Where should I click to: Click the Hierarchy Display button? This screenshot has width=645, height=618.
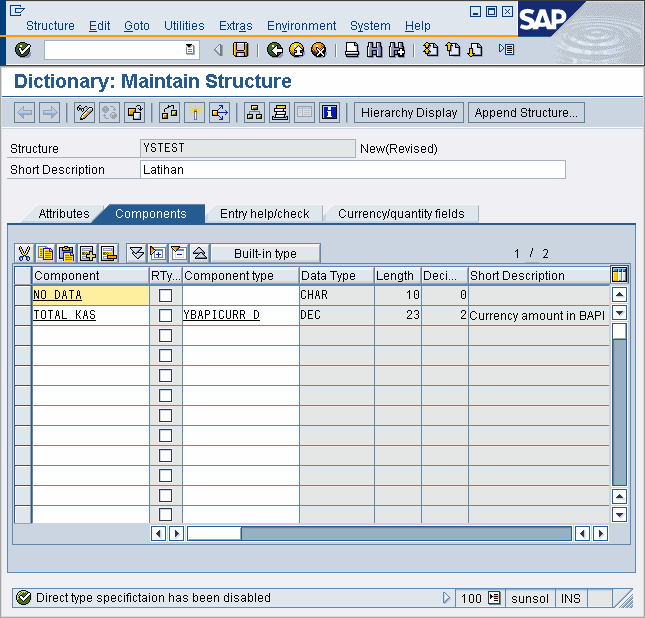click(409, 112)
